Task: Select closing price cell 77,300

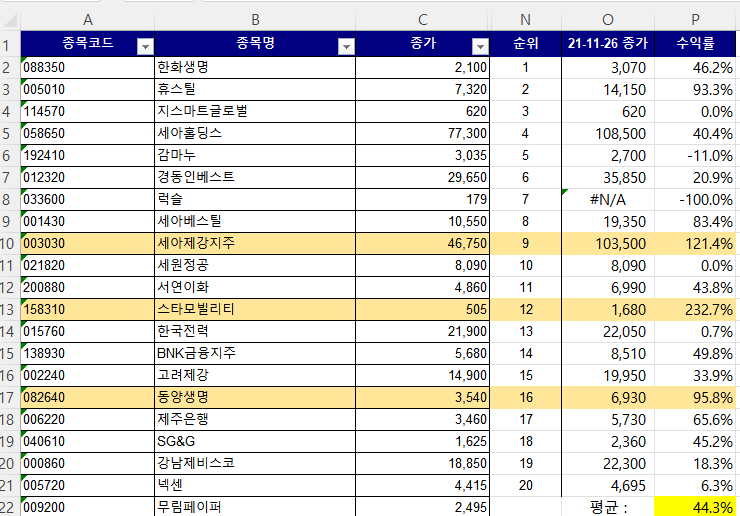Action: (x=422, y=134)
